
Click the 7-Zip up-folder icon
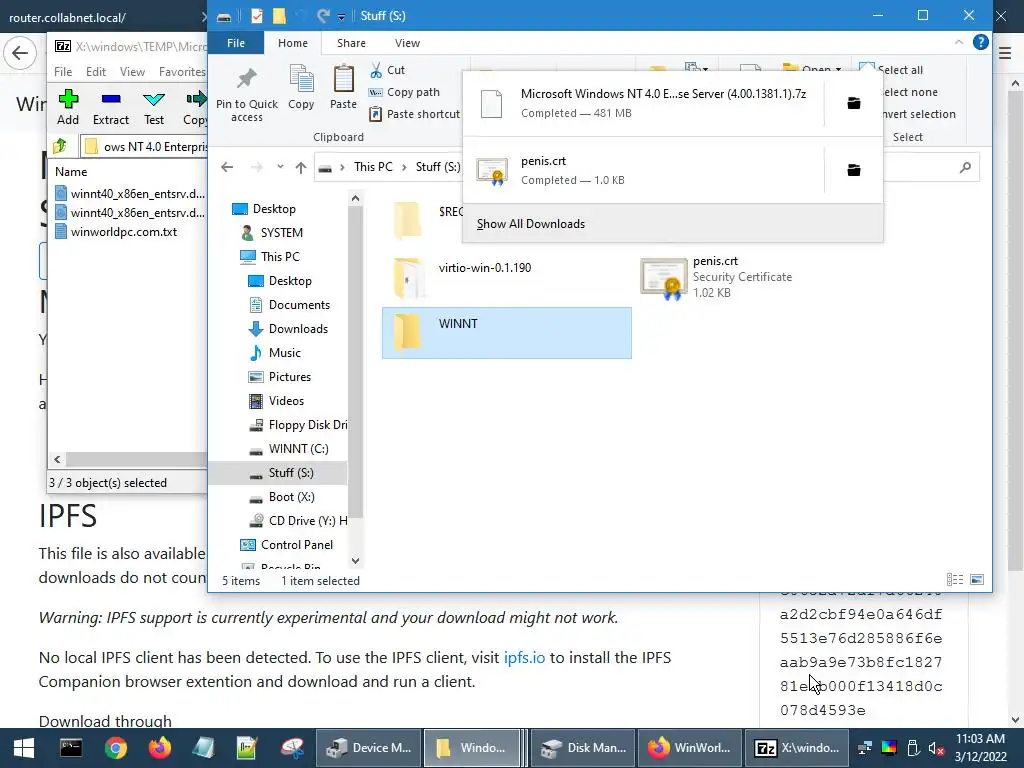click(x=60, y=146)
